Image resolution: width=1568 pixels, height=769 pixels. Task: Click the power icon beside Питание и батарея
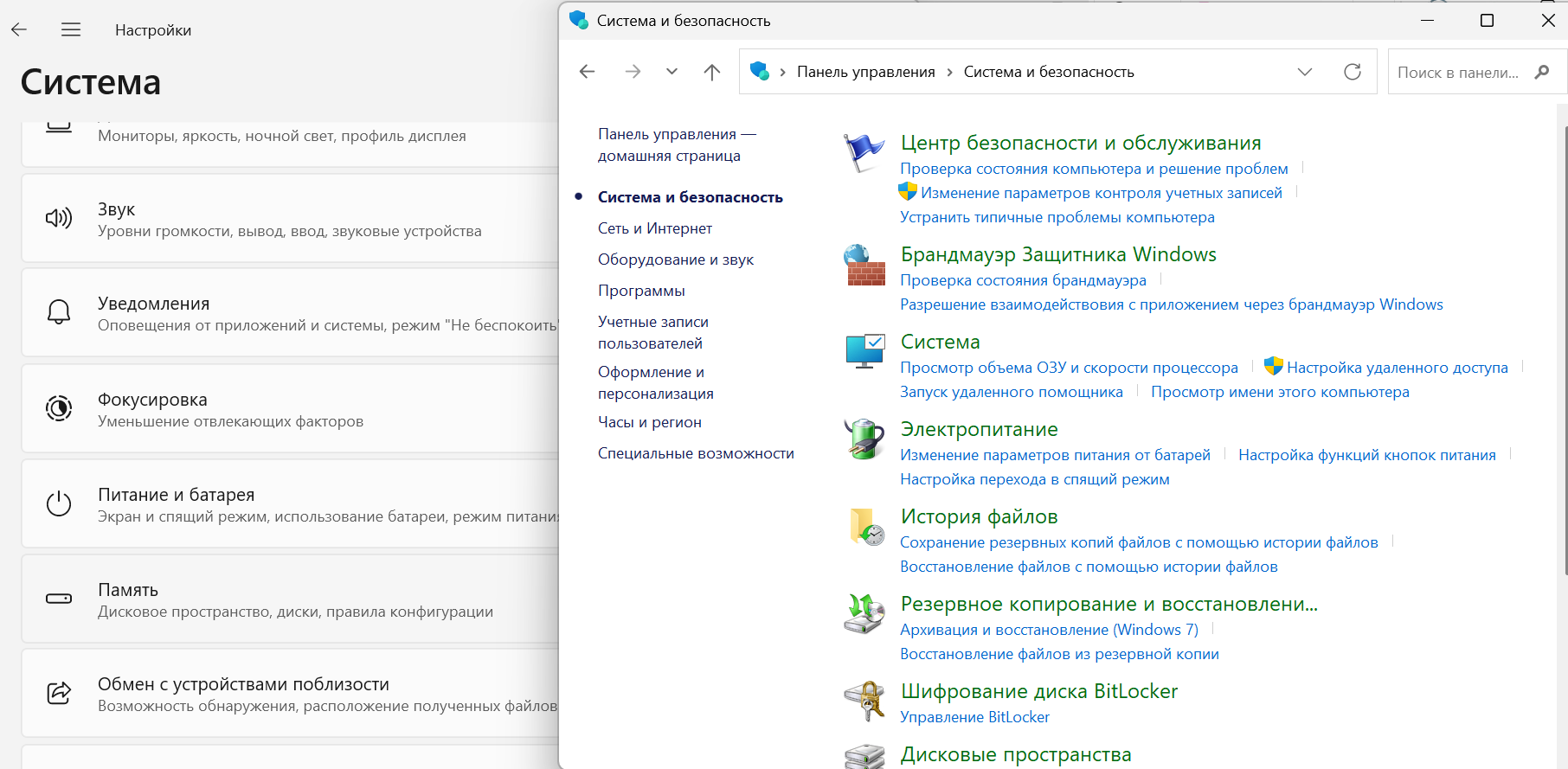pos(59,503)
